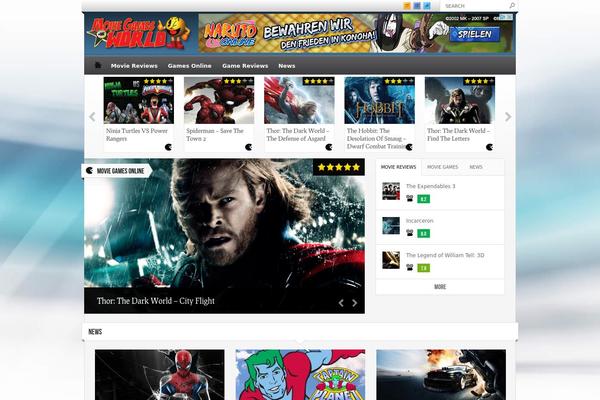The height and width of the screenshot is (400, 600).
Task: Open the Spiderman game thumbnail
Action: point(219,100)
